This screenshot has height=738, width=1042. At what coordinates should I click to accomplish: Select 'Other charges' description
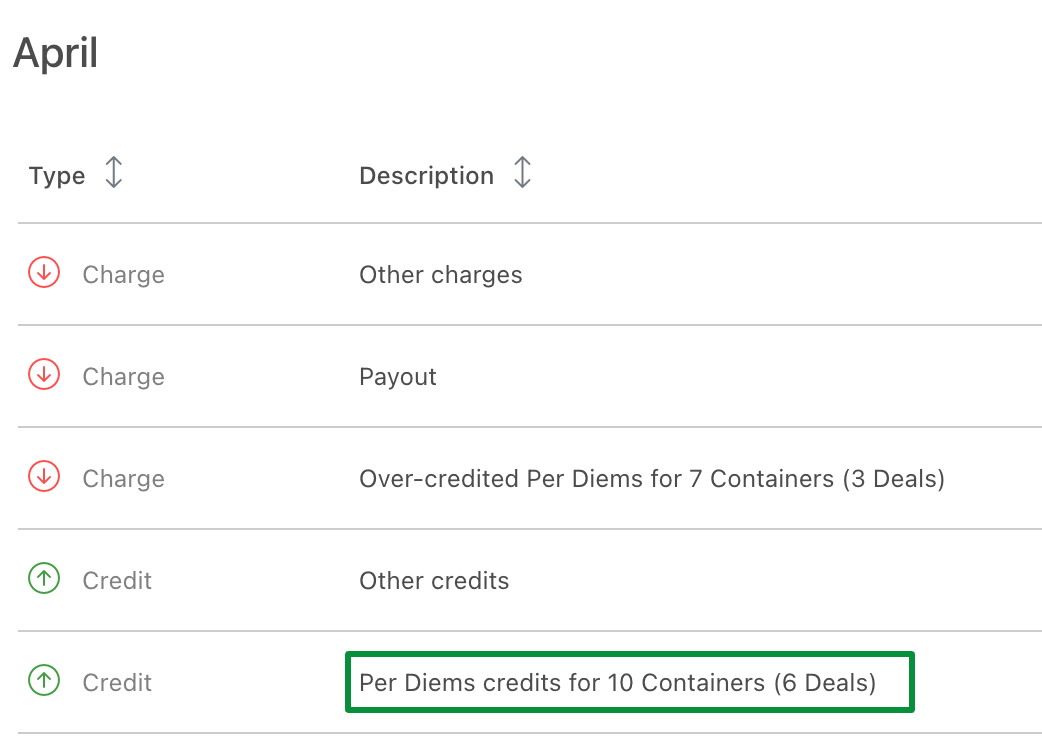point(441,275)
